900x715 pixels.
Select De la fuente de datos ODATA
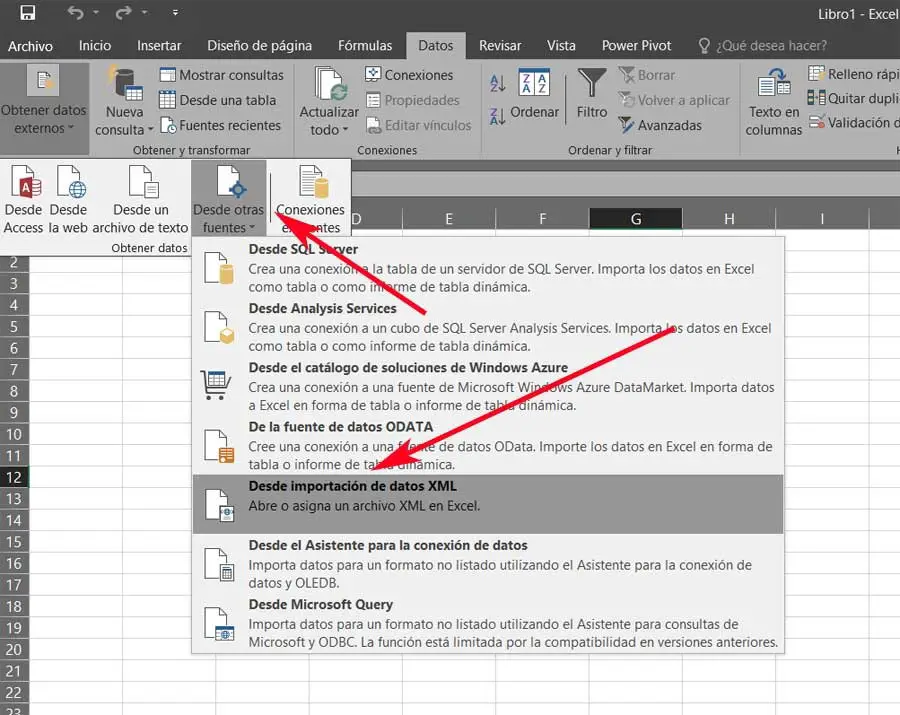pos(488,445)
